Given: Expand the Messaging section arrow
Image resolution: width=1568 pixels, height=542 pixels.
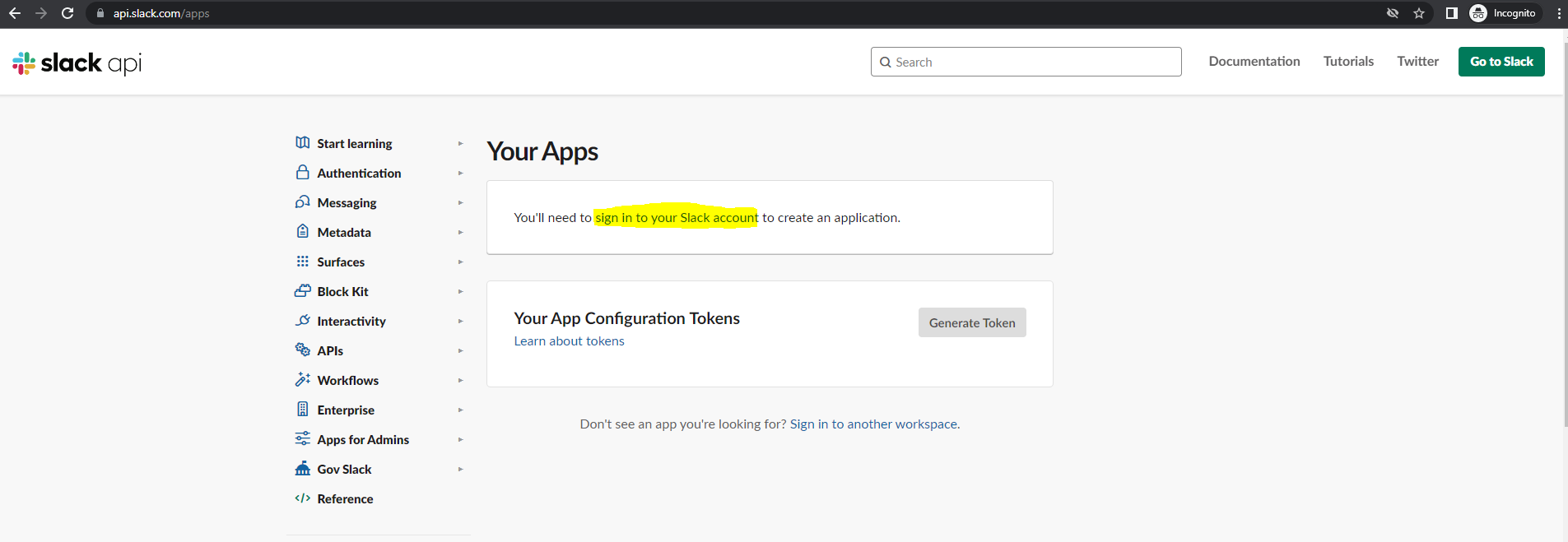Looking at the screenshot, I should click(x=461, y=202).
